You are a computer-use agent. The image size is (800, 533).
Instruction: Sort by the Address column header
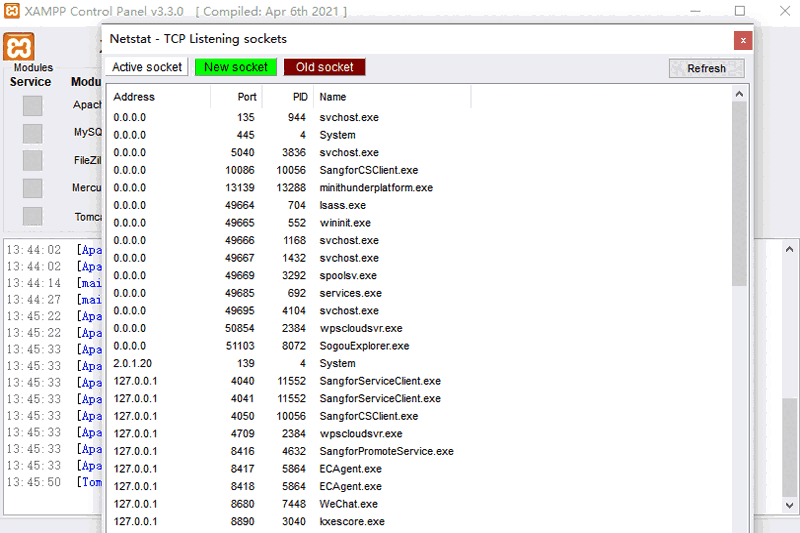tap(160, 97)
